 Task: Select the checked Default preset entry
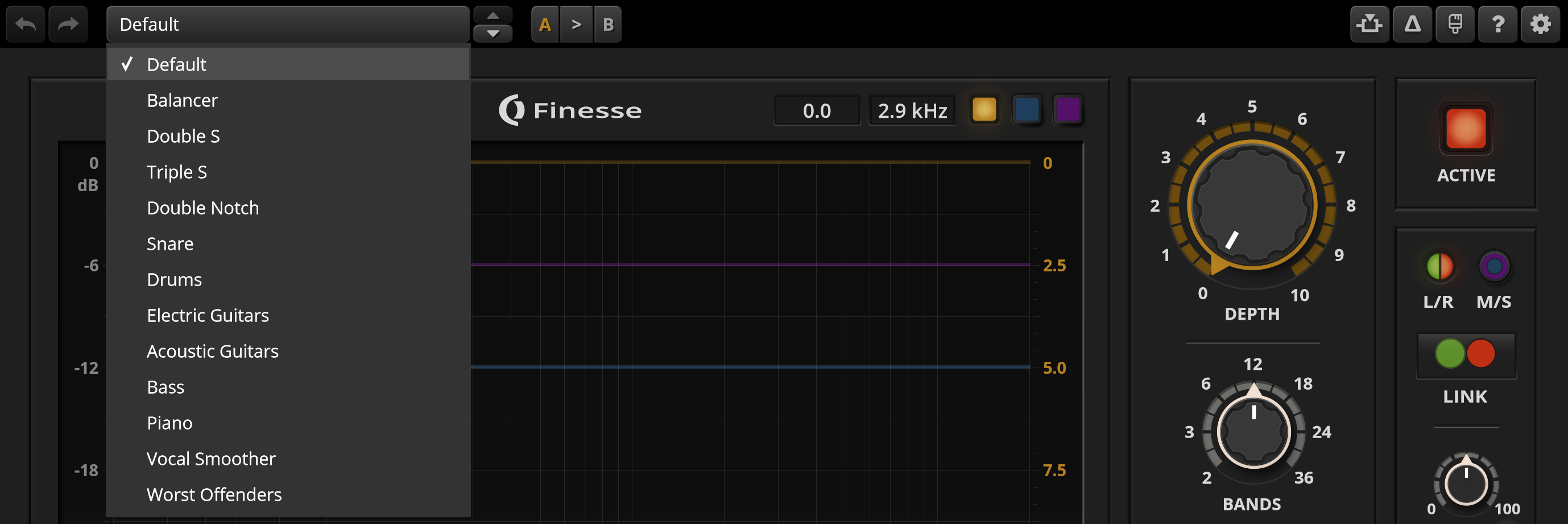point(288,64)
